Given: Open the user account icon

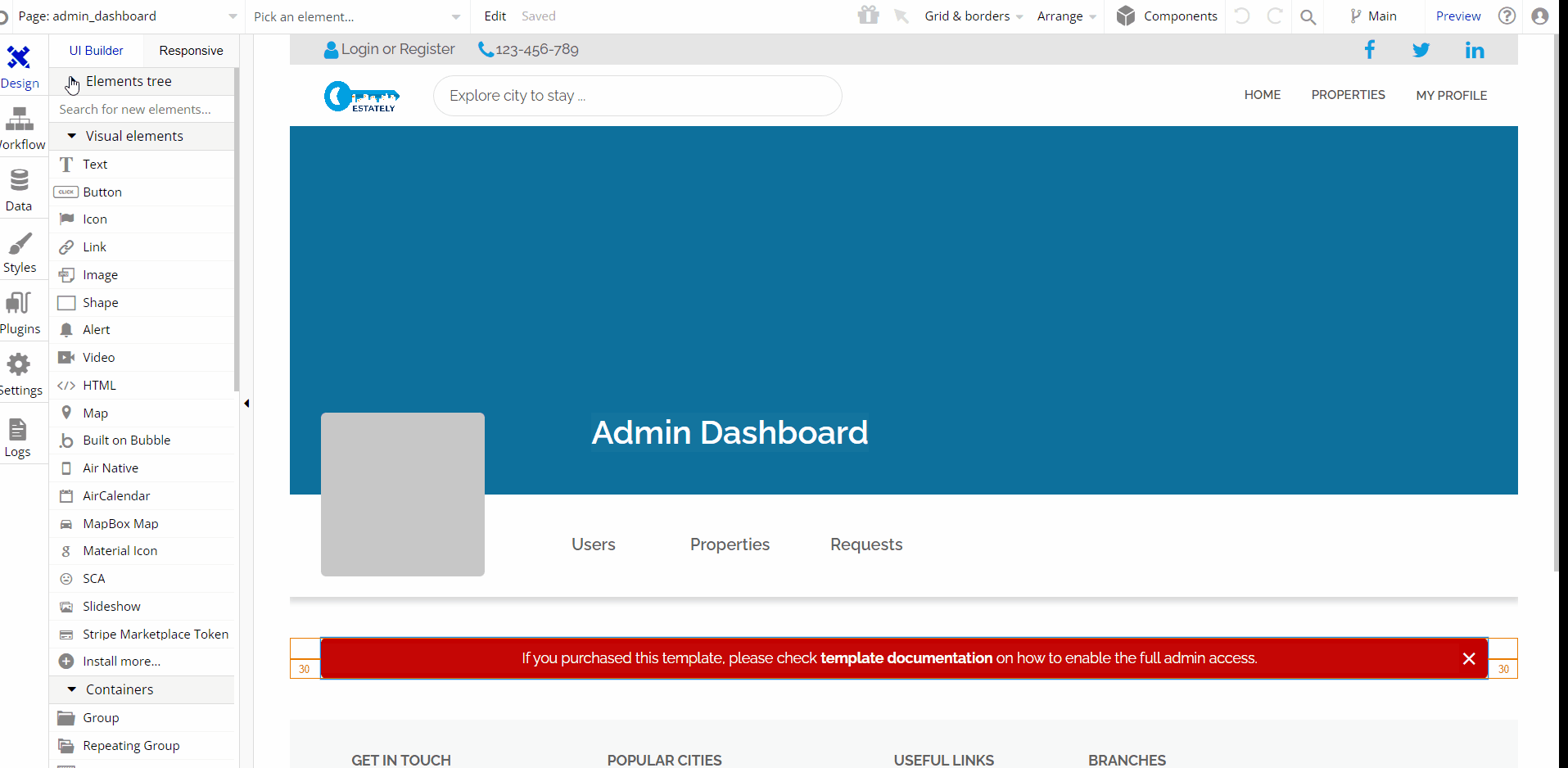Looking at the screenshot, I should 1540,16.
